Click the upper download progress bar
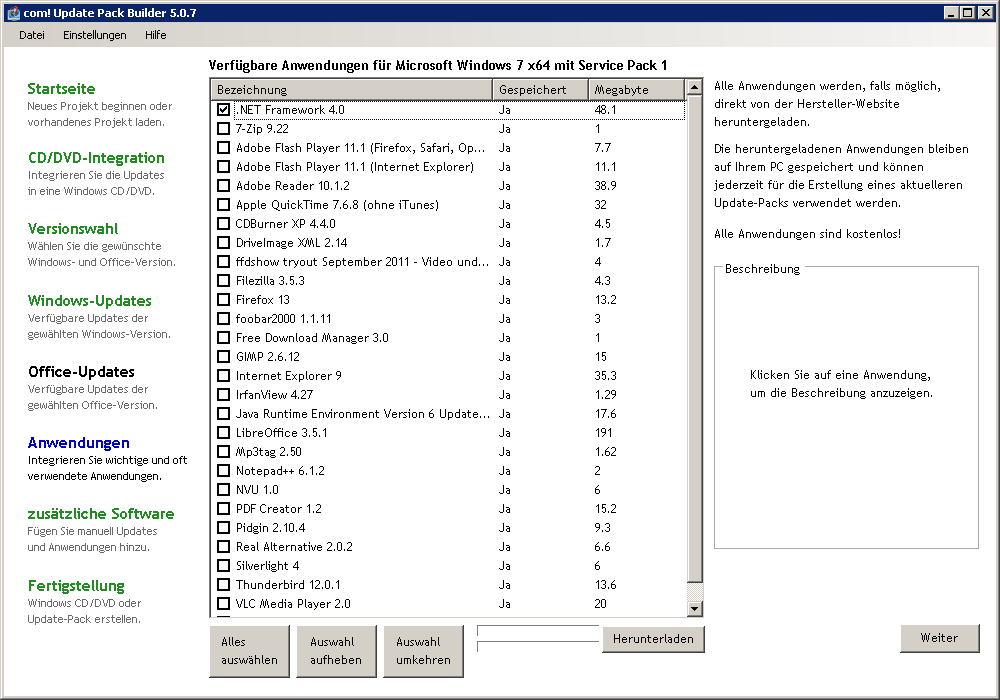This screenshot has width=1000, height=700. click(538, 631)
